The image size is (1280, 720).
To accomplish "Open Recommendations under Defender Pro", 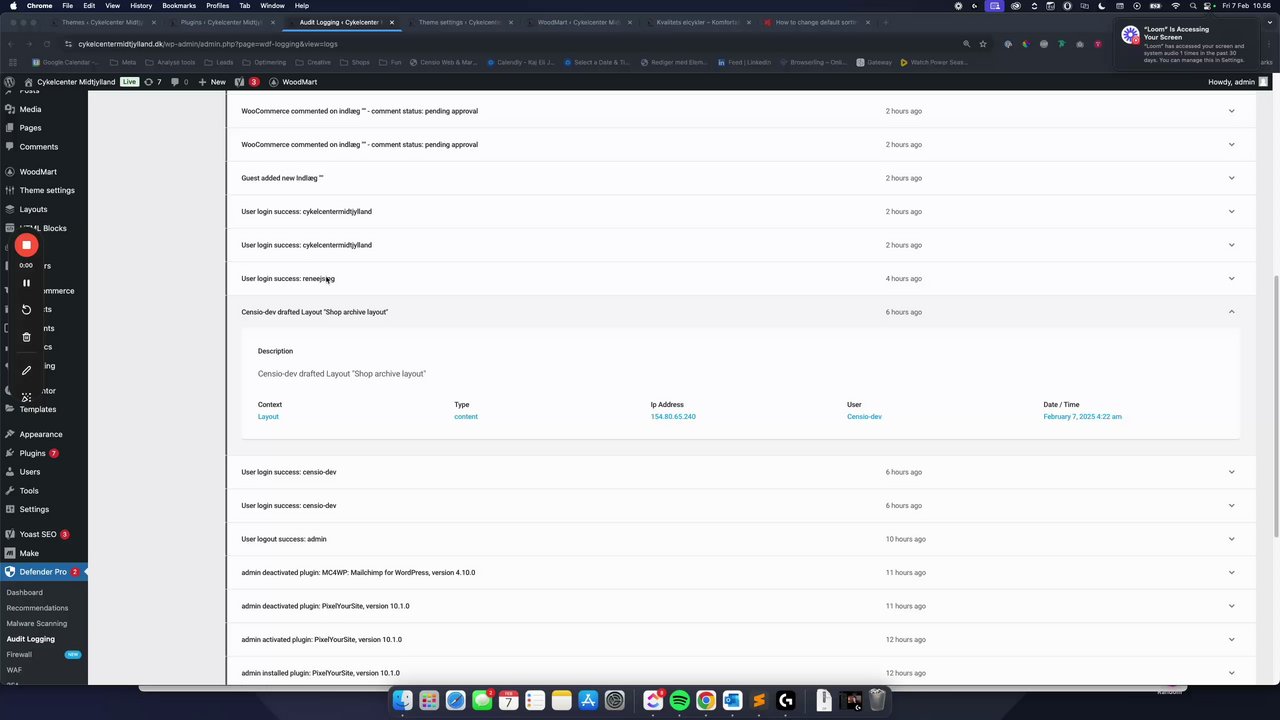I will click(x=37, y=608).
